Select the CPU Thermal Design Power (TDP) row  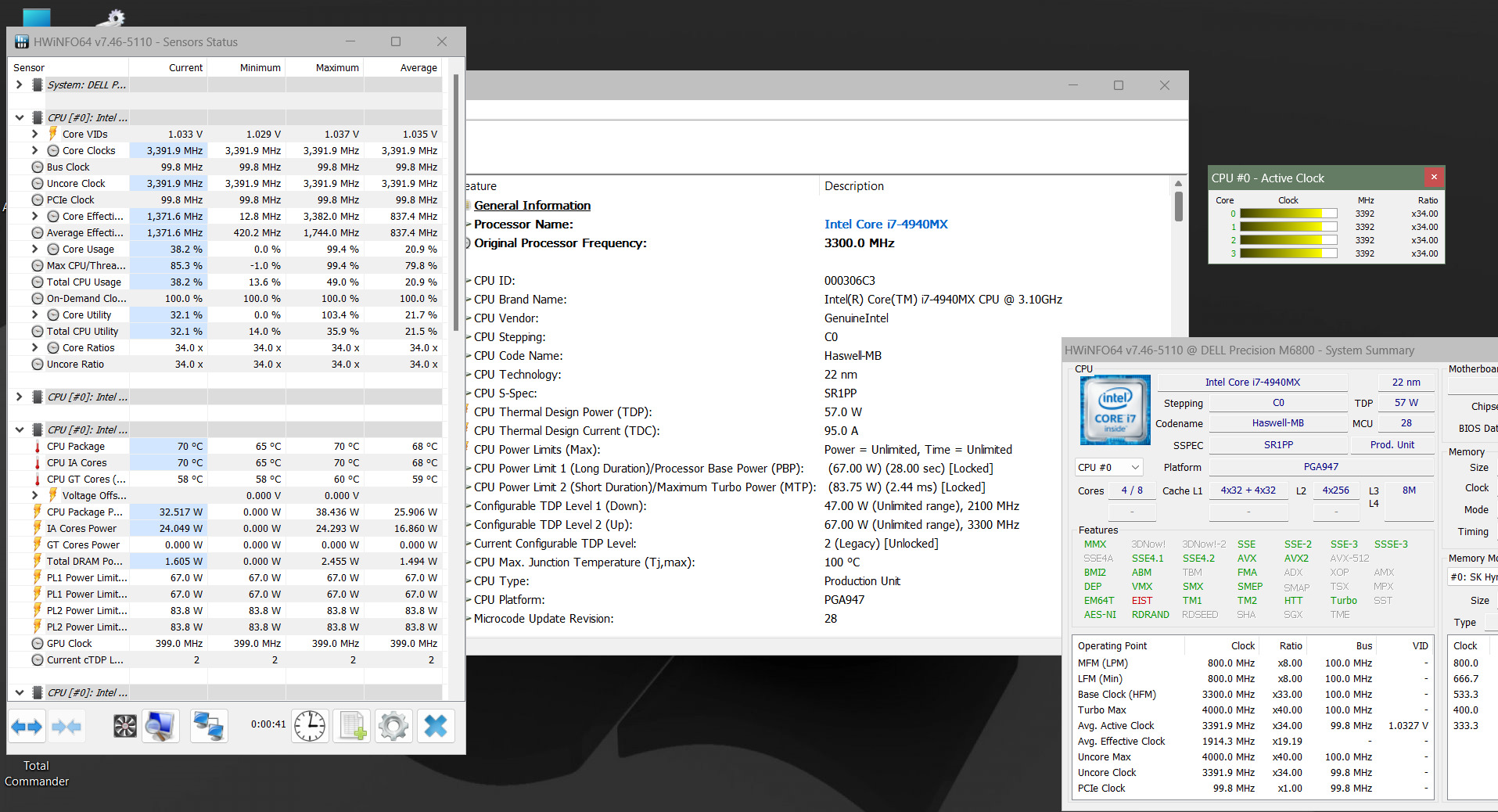(x=818, y=412)
